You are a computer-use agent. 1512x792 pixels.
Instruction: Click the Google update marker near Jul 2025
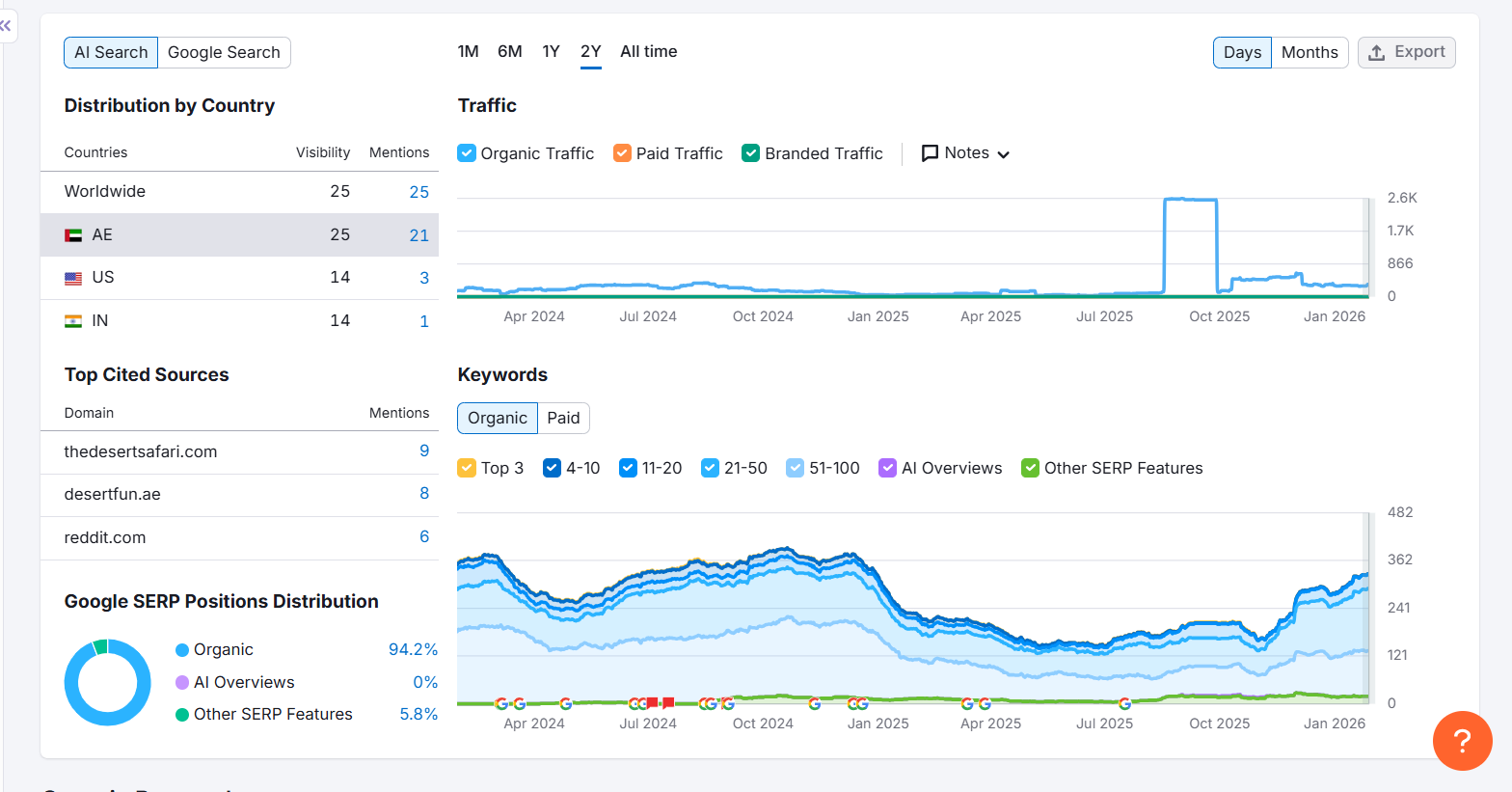[x=1124, y=703]
